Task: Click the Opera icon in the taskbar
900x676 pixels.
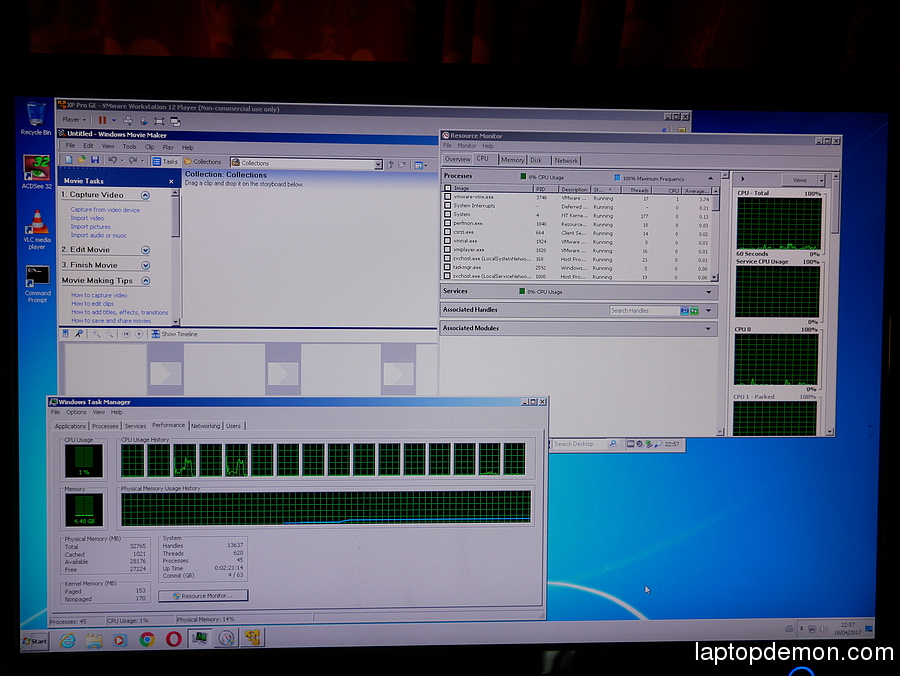Action: tap(173, 640)
